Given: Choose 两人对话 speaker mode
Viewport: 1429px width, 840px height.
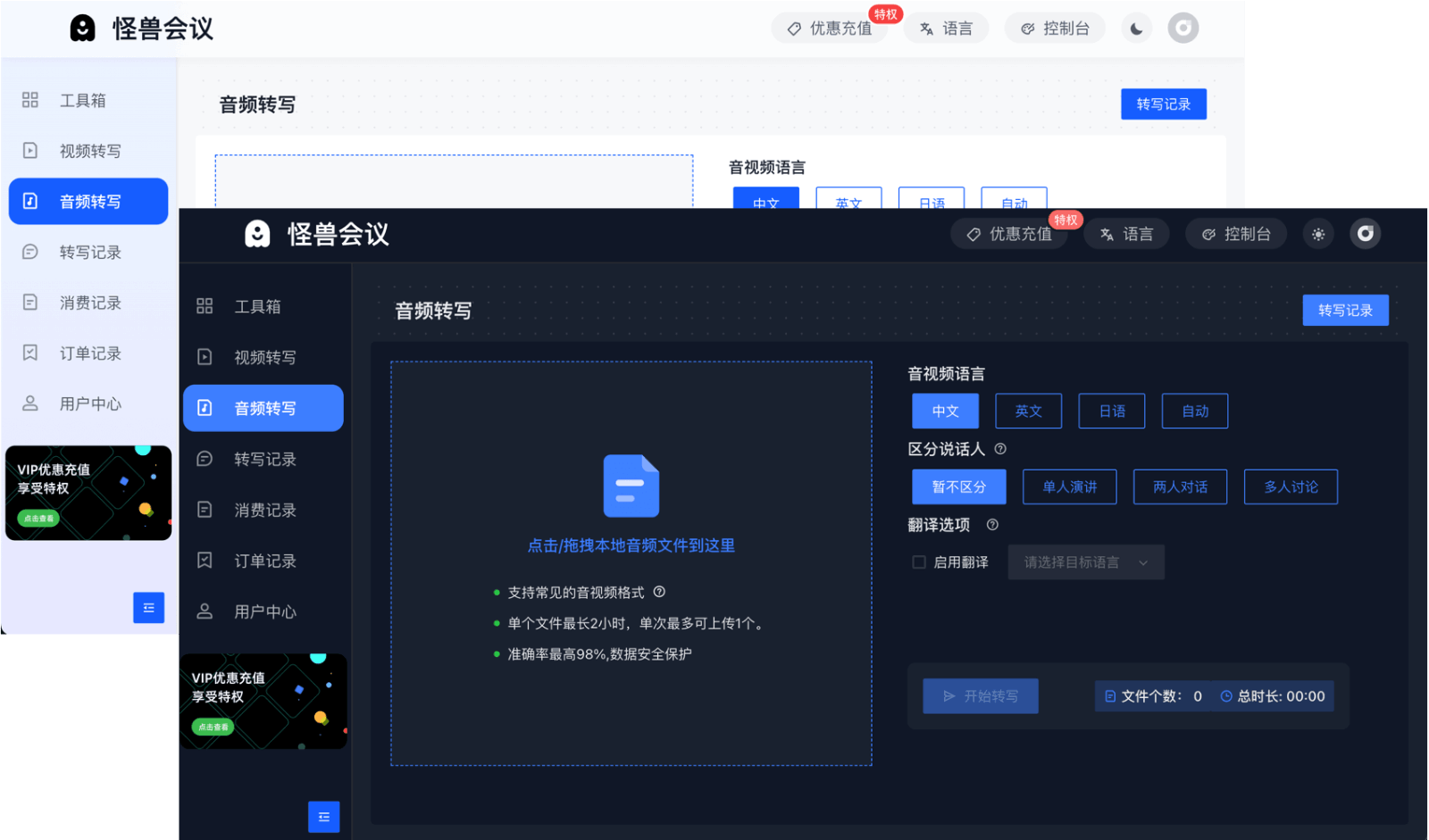Looking at the screenshot, I should tap(1180, 487).
